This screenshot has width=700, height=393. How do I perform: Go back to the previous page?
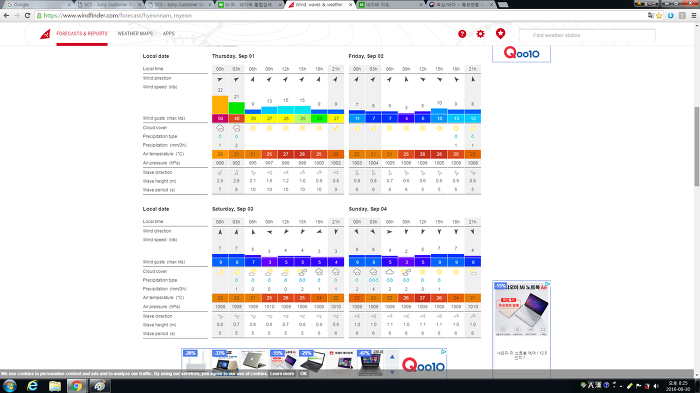pyautogui.click(x=6, y=15)
